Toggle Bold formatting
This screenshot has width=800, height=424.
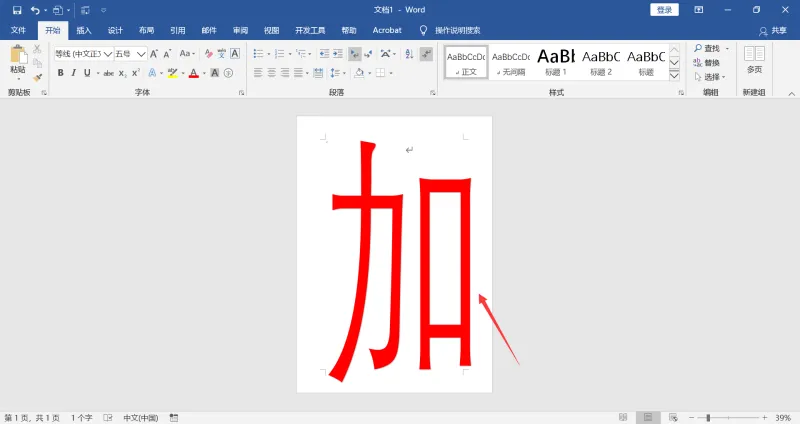pos(60,73)
